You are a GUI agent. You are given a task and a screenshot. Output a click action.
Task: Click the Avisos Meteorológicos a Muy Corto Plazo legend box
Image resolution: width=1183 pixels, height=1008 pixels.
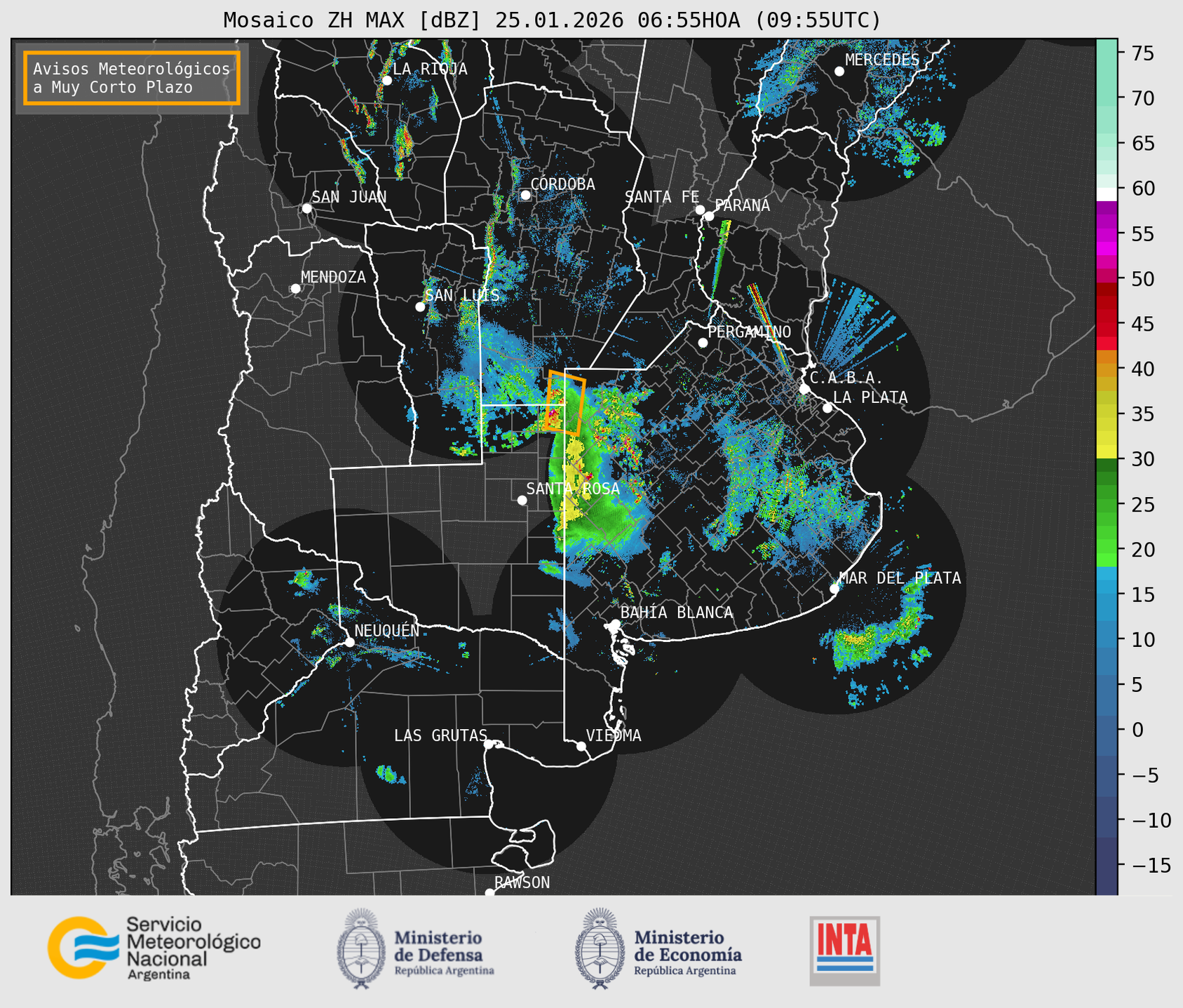(132, 78)
